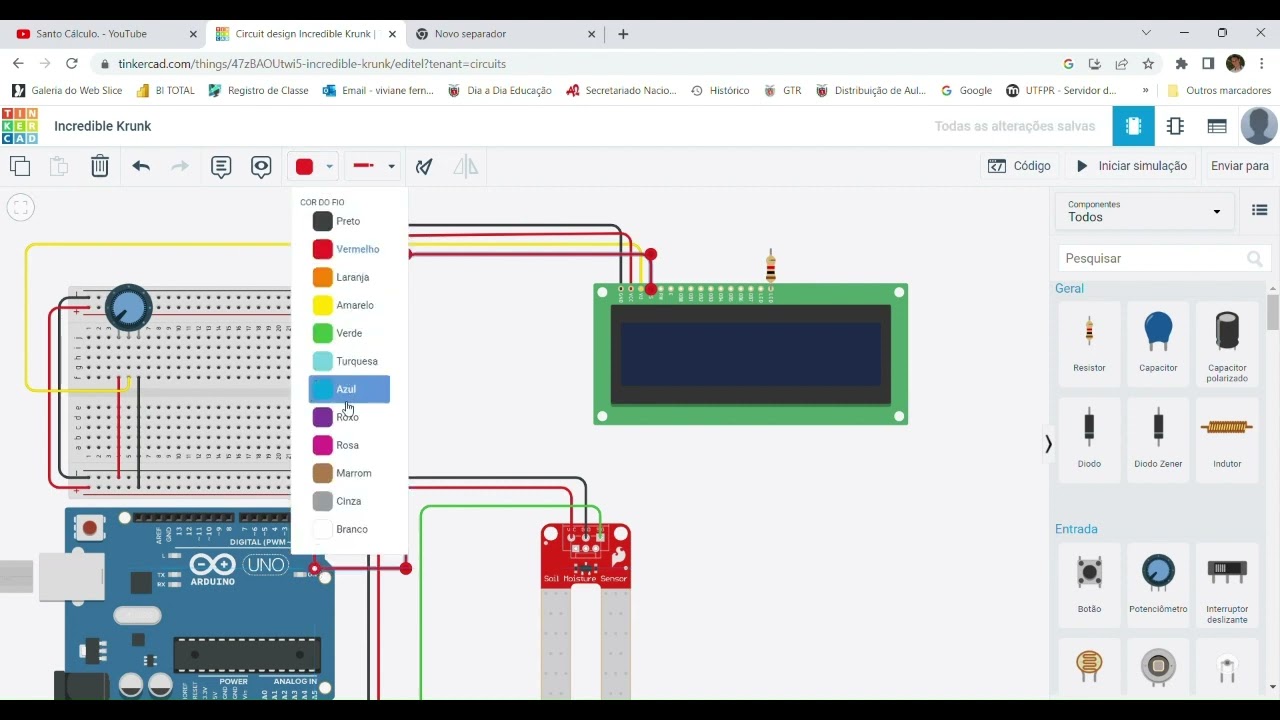Viewport: 1280px width, 720px height.
Task: Go back in browser history
Action: 18,63
